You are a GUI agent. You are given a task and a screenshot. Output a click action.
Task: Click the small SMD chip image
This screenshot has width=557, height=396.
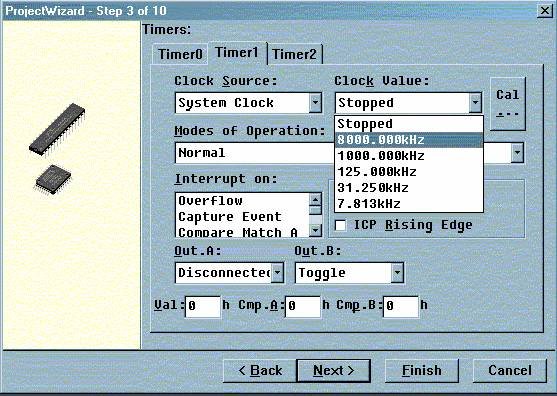point(53,179)
